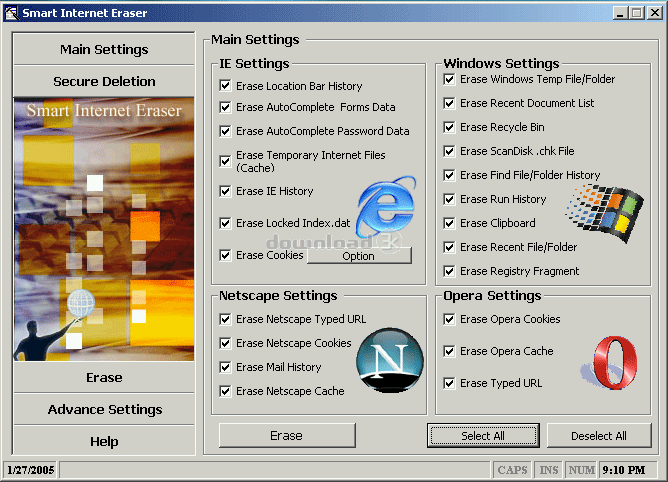Click the 1/27/2005 date in status bar
Image resolution: width=668 pixels, height=482 pixels.
click(x=30, y=470)
